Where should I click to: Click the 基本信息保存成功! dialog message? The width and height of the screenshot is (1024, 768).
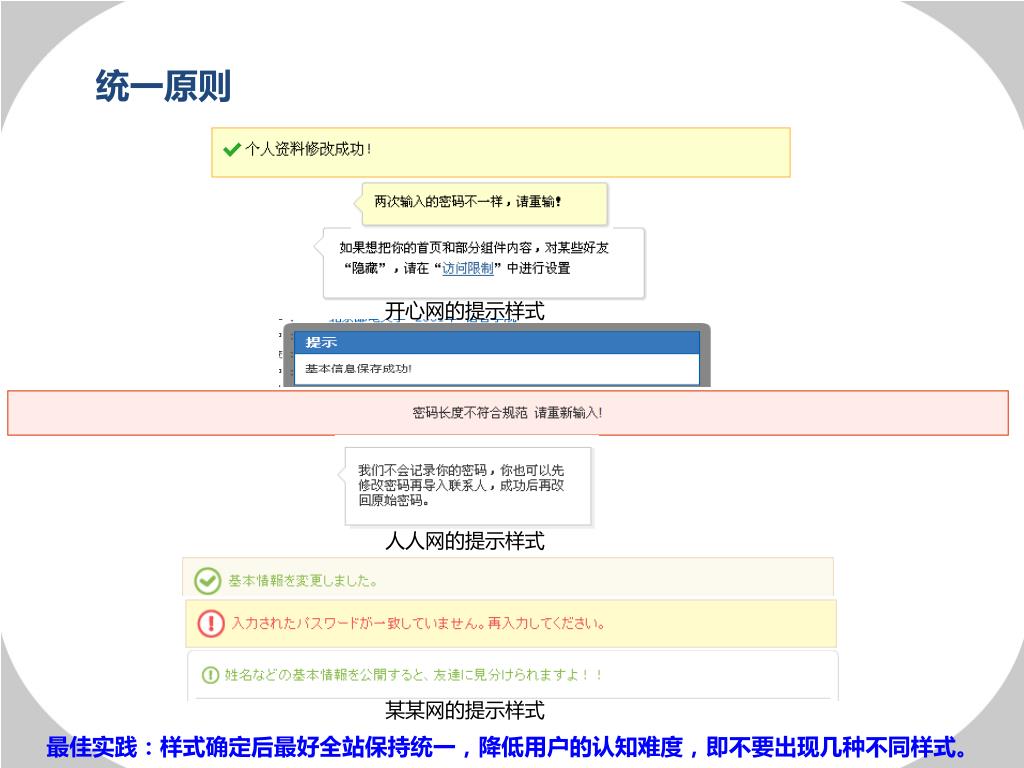358,369
